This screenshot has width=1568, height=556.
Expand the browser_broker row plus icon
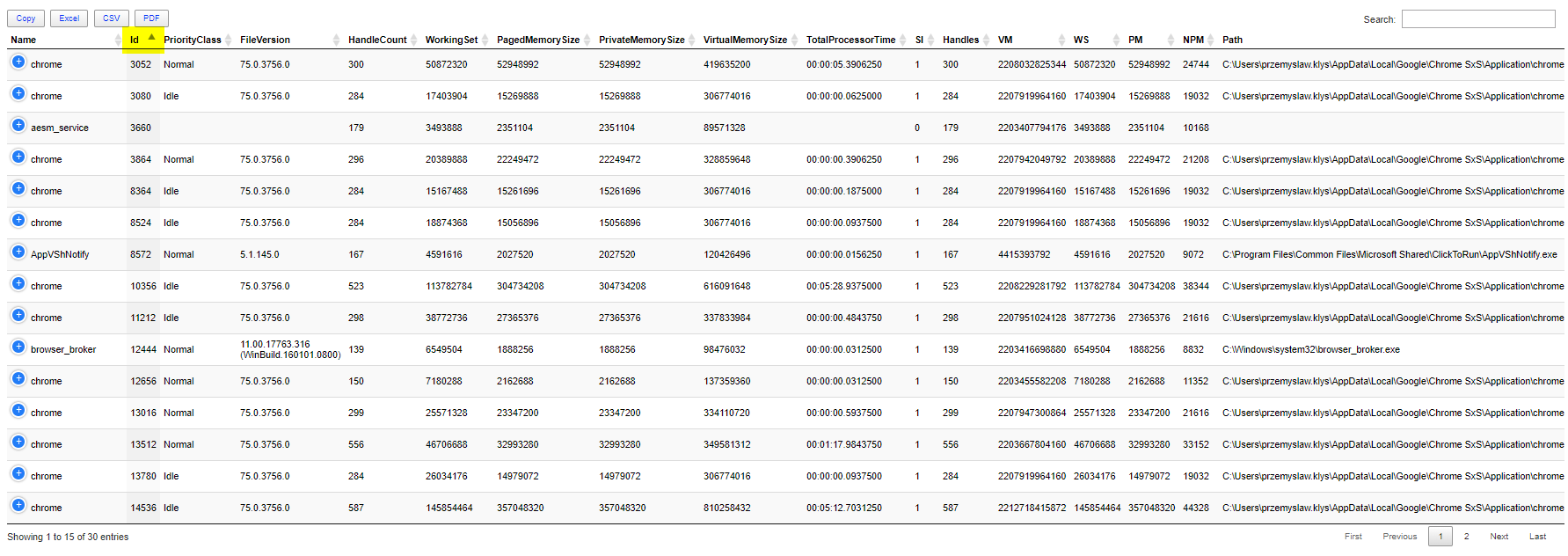pyautogui.click(x=18, y=347)
